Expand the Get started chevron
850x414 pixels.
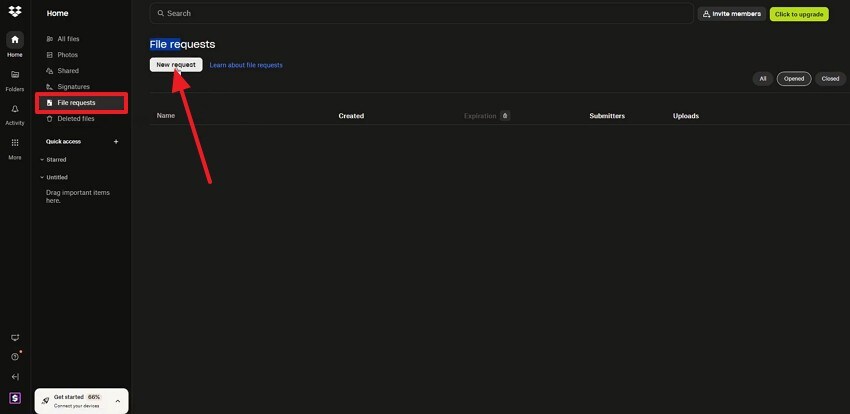pos(118,401)
